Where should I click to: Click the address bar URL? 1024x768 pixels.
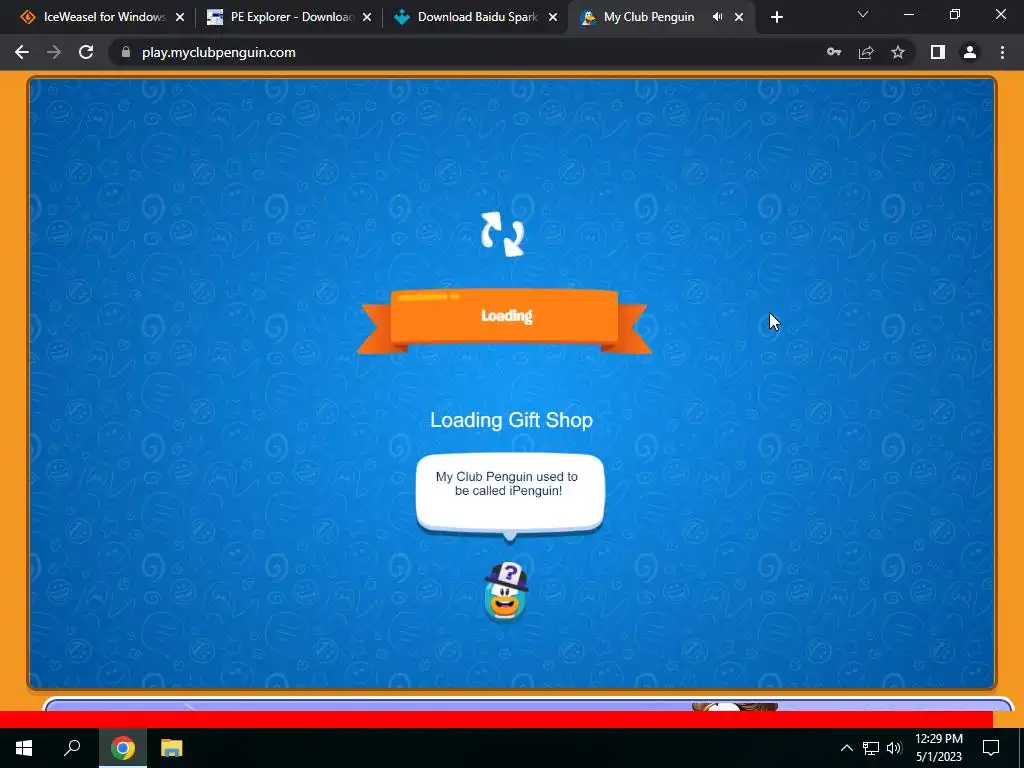point(219,52)
